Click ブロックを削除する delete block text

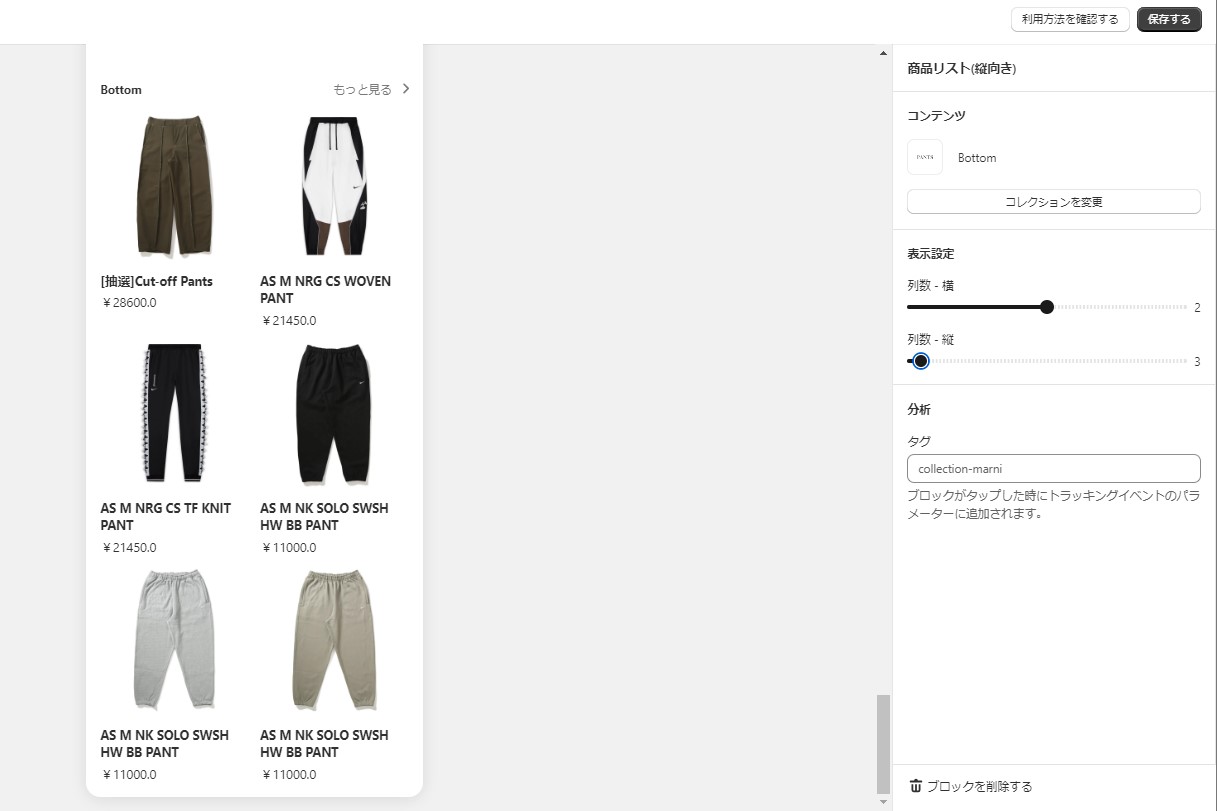(x=979, y=787)
